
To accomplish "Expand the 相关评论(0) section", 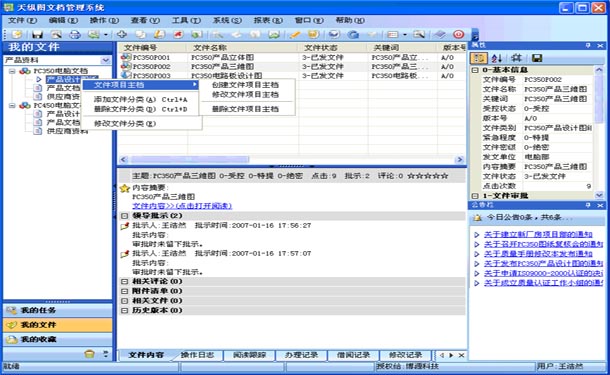I will (124, 282).
